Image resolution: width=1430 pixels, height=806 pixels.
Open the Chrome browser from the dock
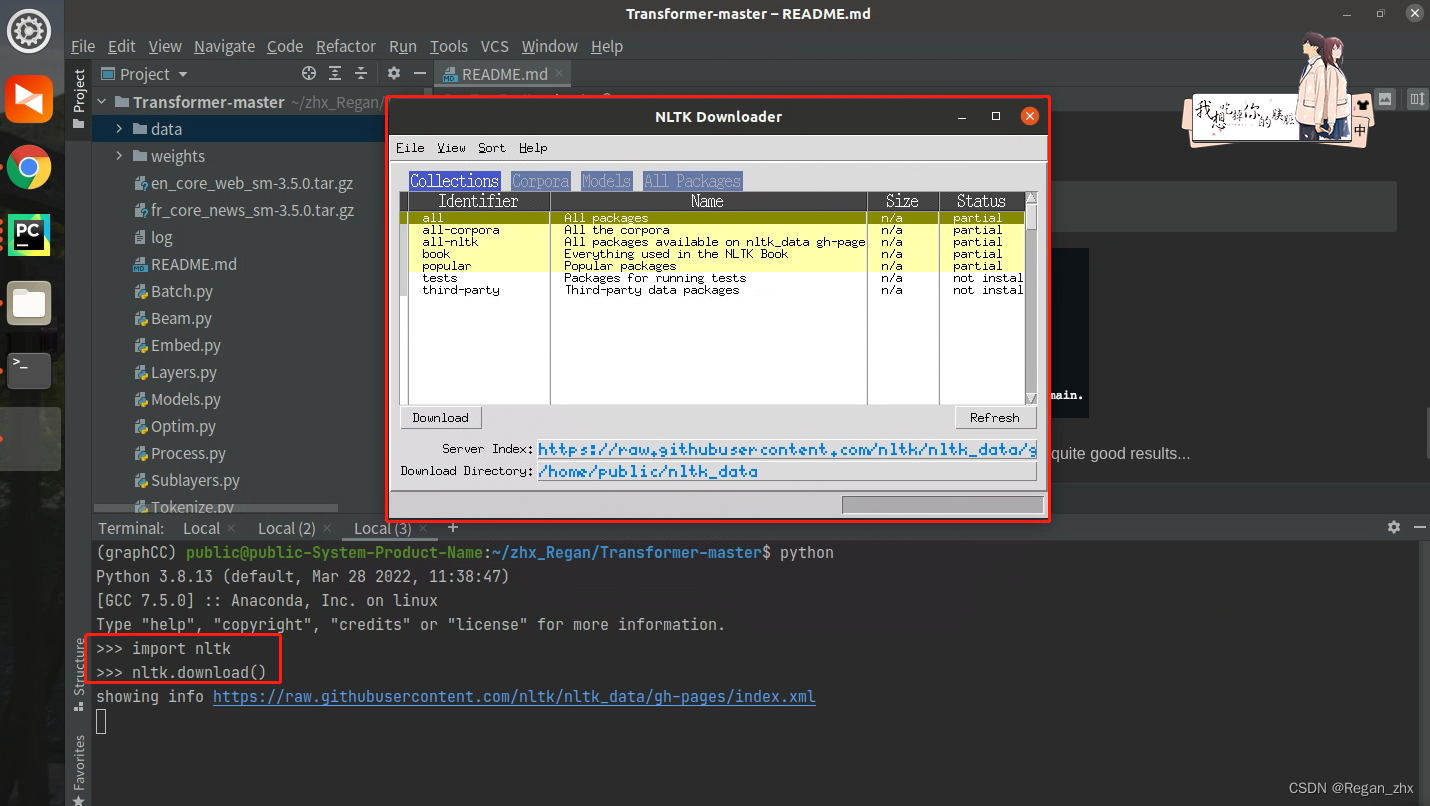click(29, 167)
